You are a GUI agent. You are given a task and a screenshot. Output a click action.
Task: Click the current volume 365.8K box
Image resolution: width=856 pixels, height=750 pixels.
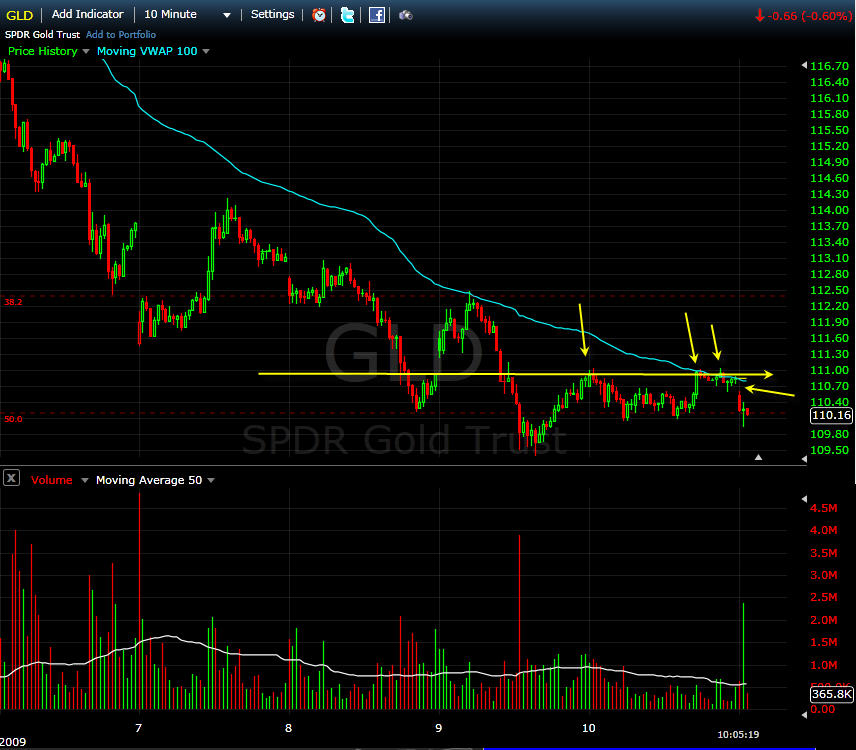coord(831,694)
